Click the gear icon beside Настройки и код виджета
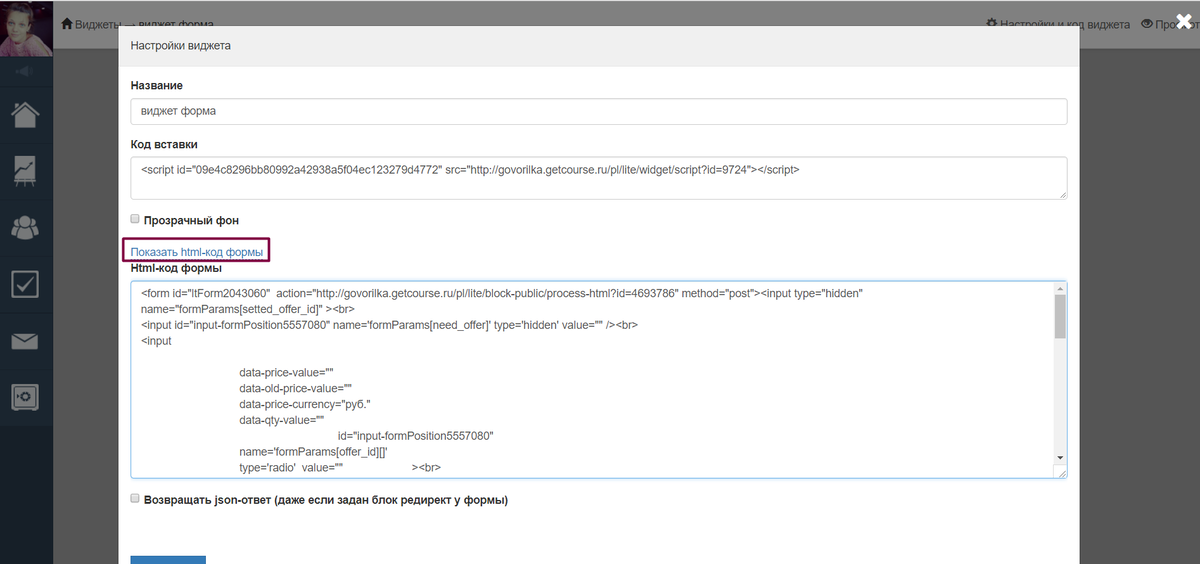1200x564 pixels. point(992,24)
